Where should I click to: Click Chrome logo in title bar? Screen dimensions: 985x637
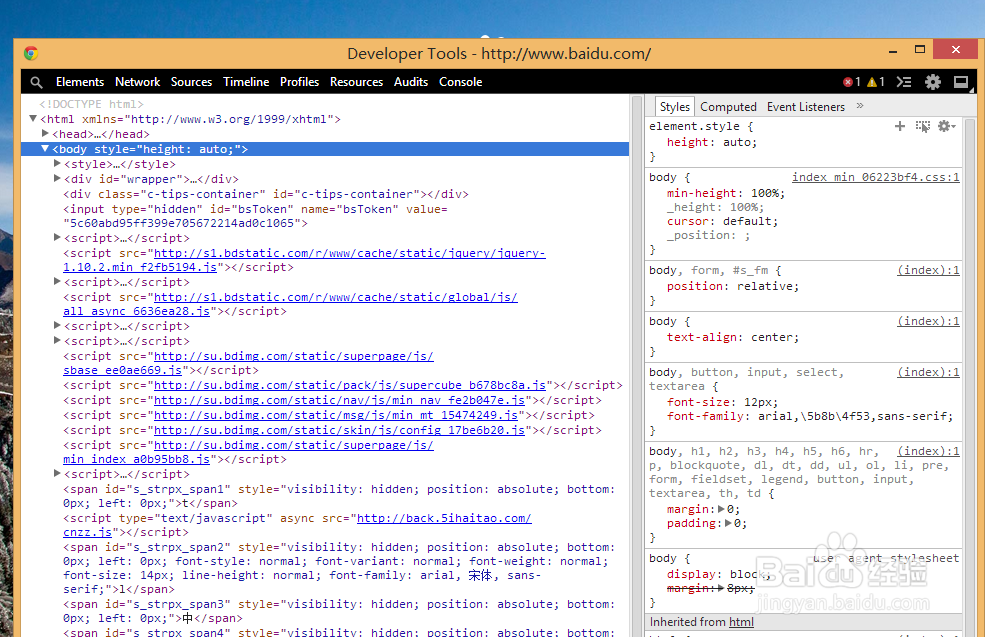click(31, 53)
